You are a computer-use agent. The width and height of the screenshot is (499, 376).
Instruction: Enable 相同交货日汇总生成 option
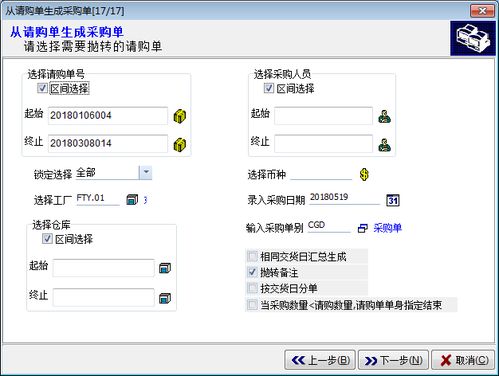click(x=252, y=256)
